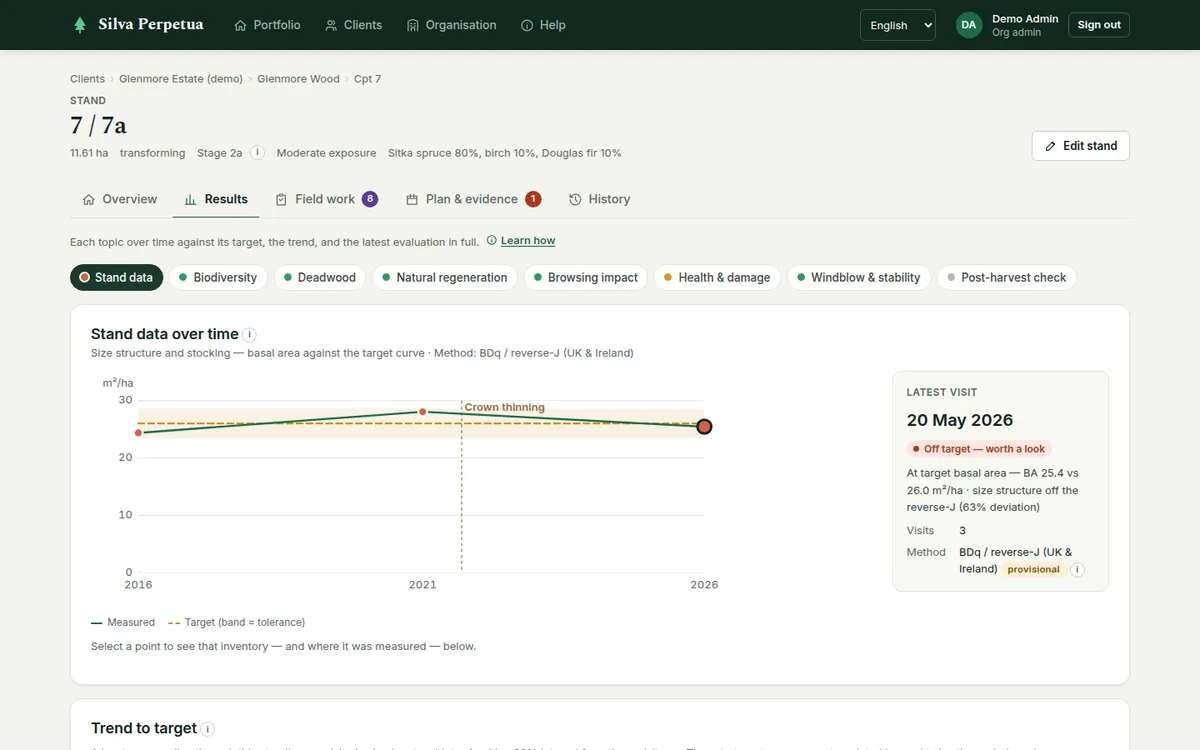Image resolution: width=1200 pixels, height=750 pixels.
Task: Click the 20 May 2026 visit date
Action: tap(960, 420)
